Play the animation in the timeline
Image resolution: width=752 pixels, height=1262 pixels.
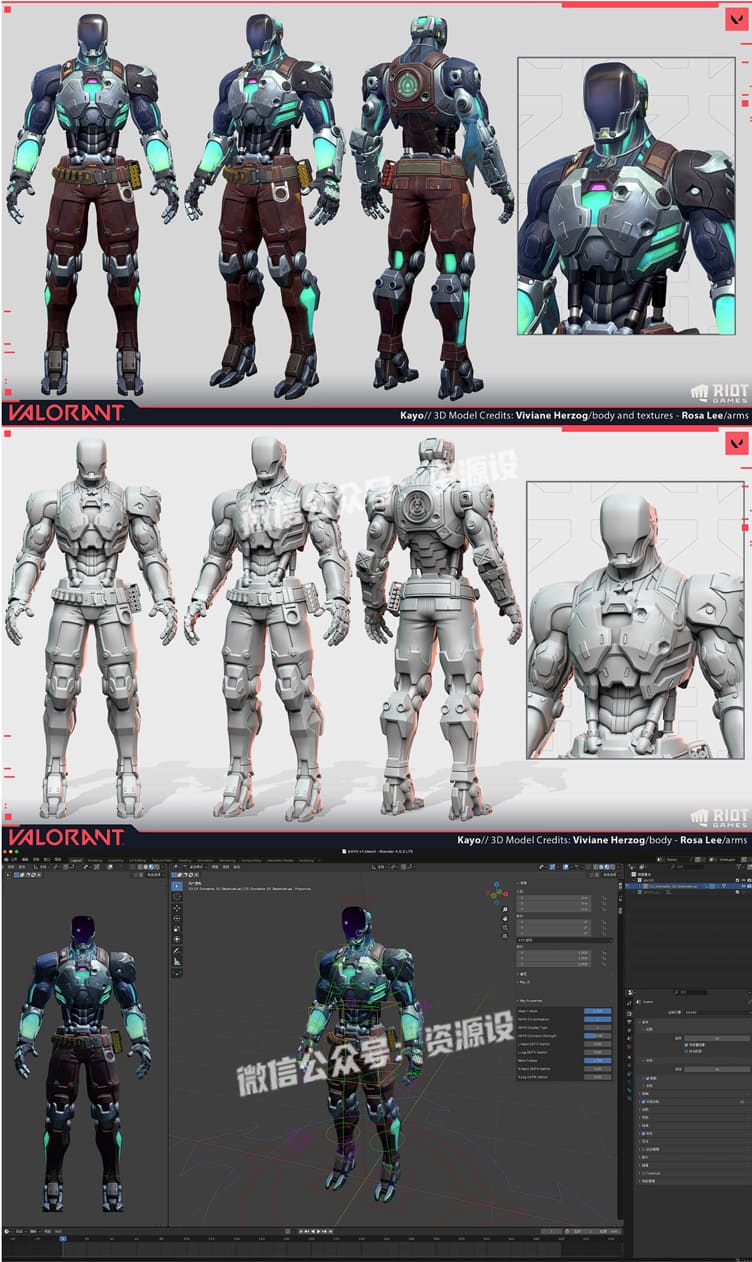[318, 1230]
